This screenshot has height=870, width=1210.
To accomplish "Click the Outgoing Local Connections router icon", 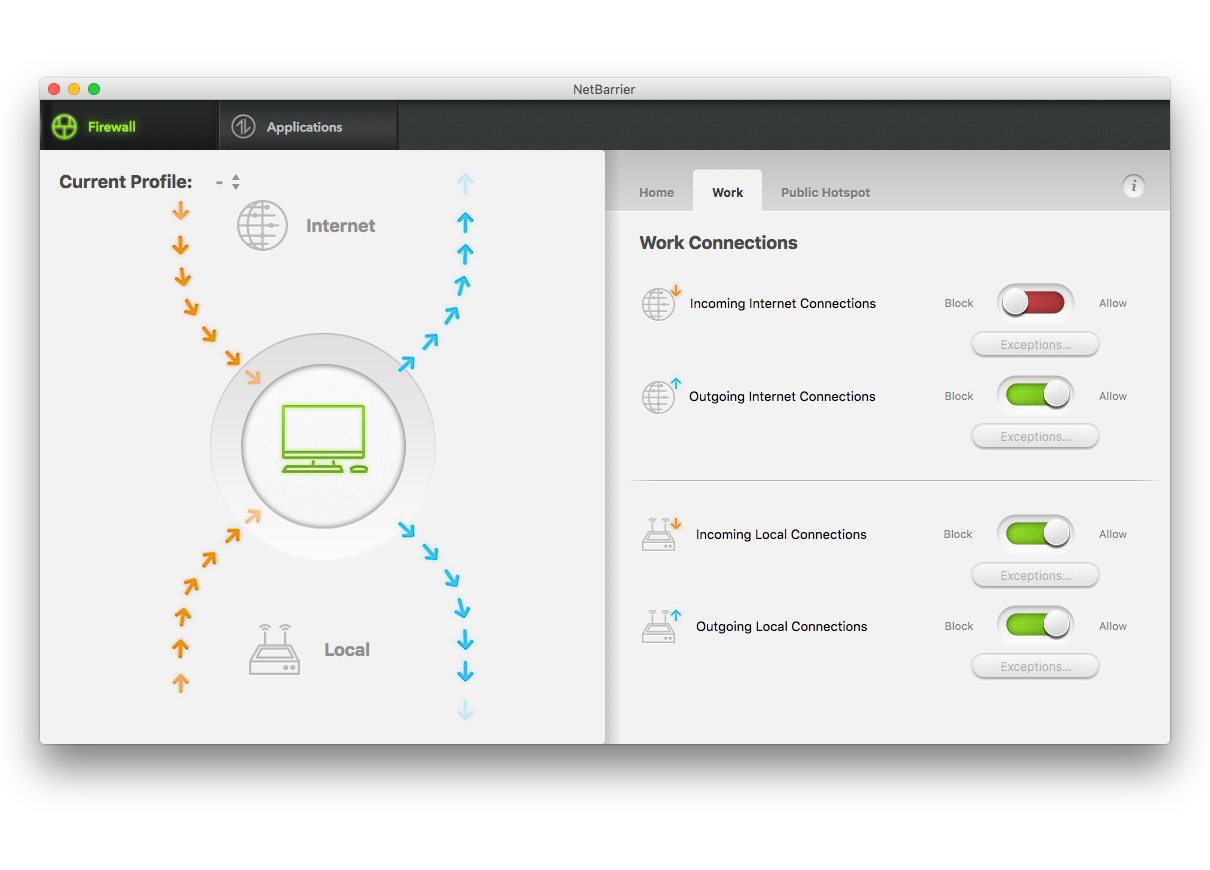I will [x=659, y=627].
